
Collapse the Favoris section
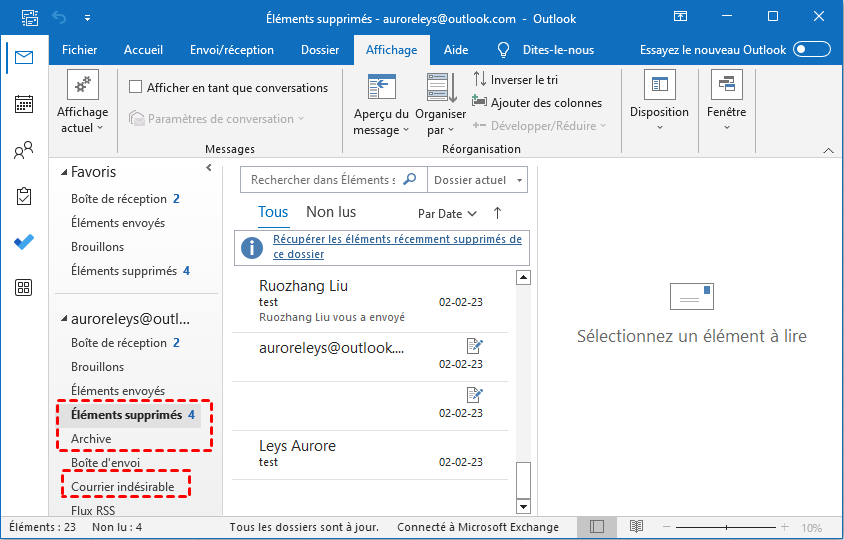click(x=64, y=172)
